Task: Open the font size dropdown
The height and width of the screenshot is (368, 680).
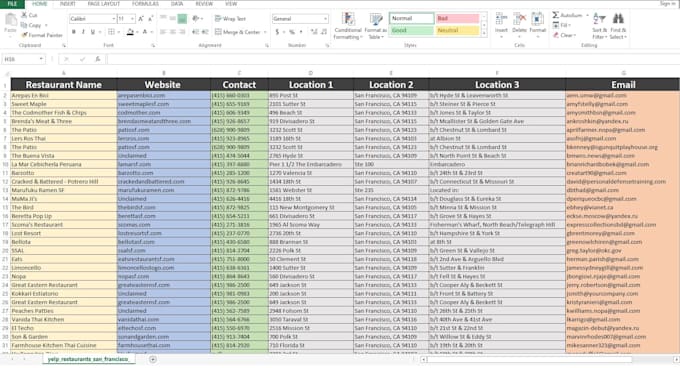Action: click(x=132, y=19)
